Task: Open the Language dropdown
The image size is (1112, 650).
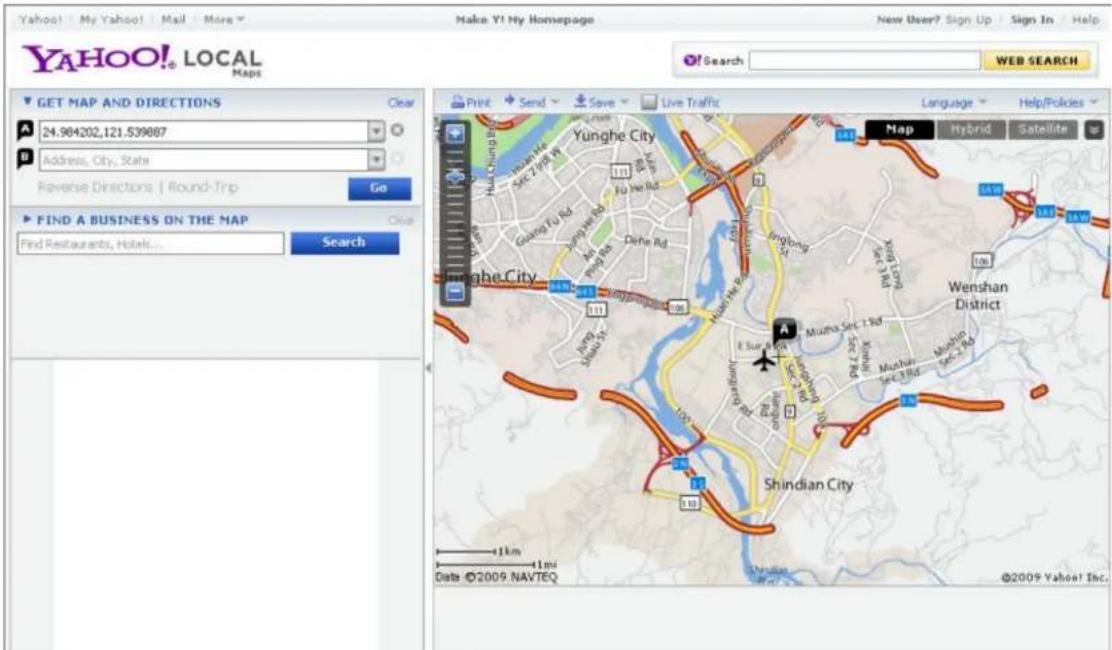Action: [x=954, y=103]
